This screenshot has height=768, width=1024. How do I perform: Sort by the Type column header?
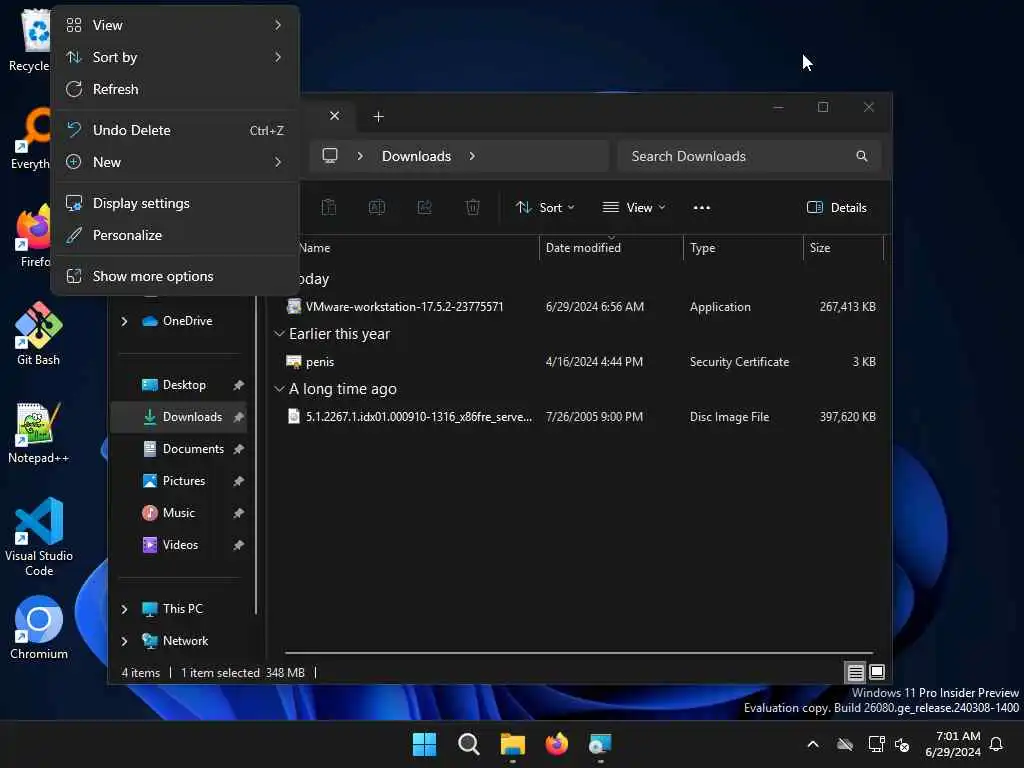pos(743,248)
